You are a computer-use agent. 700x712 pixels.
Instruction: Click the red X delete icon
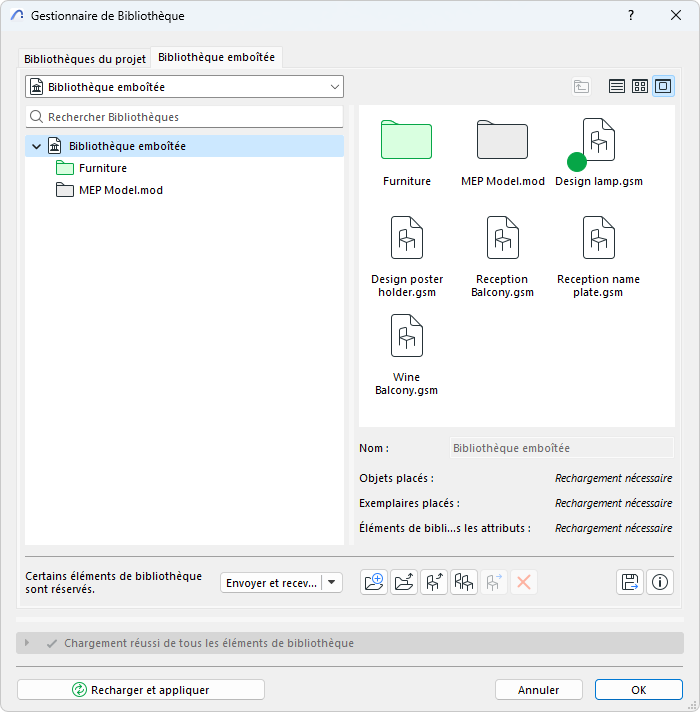pyautogui.click(x=523, y=582)
